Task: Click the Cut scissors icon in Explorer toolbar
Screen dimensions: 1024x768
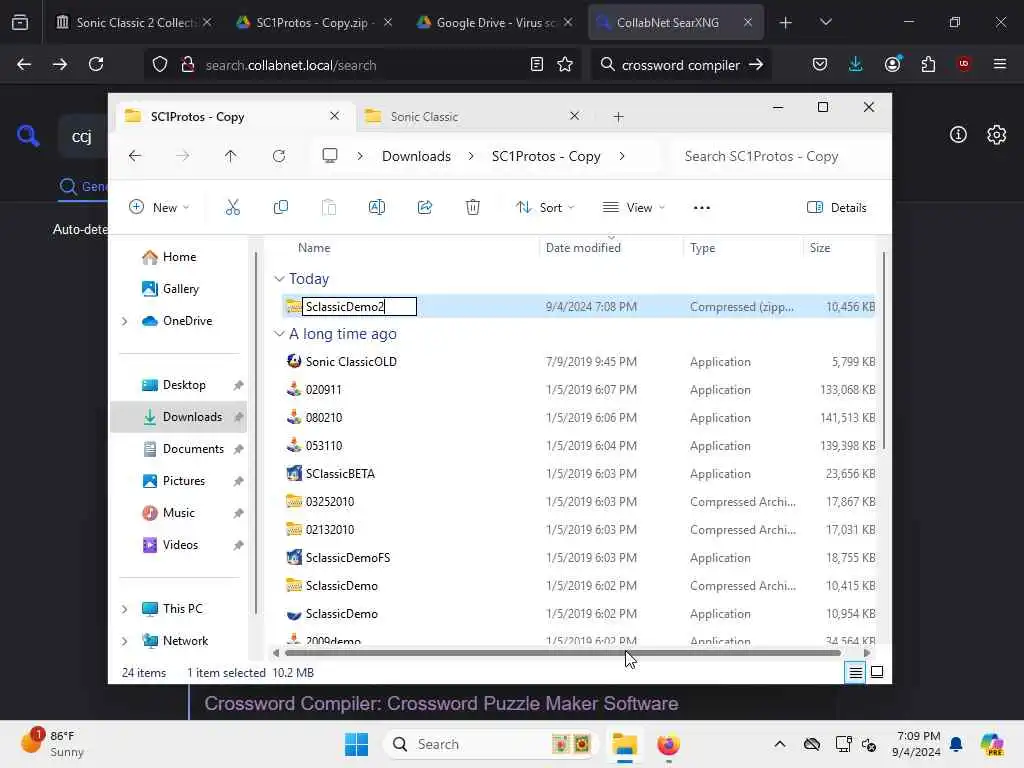Action: 232,208
